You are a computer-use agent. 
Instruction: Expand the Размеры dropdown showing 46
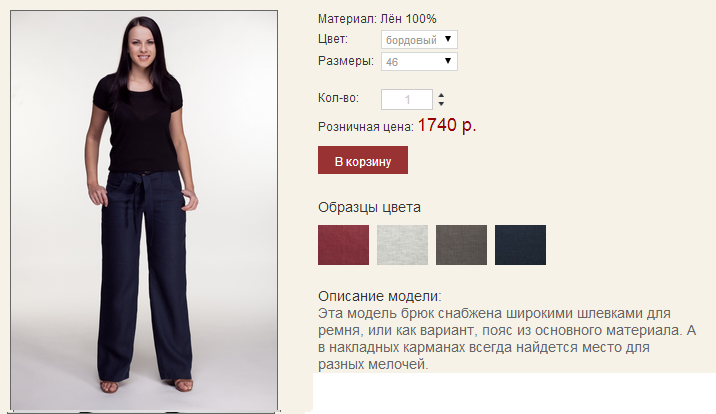coord(419,62)
